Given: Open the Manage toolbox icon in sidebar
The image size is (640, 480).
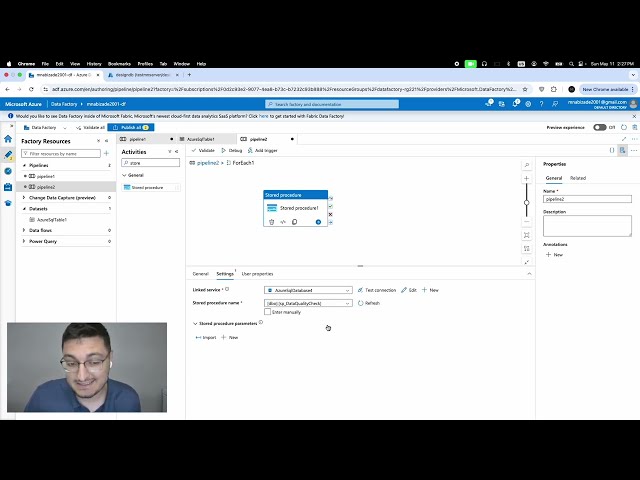Looking at the screenshot, I should tap(8, 187).
